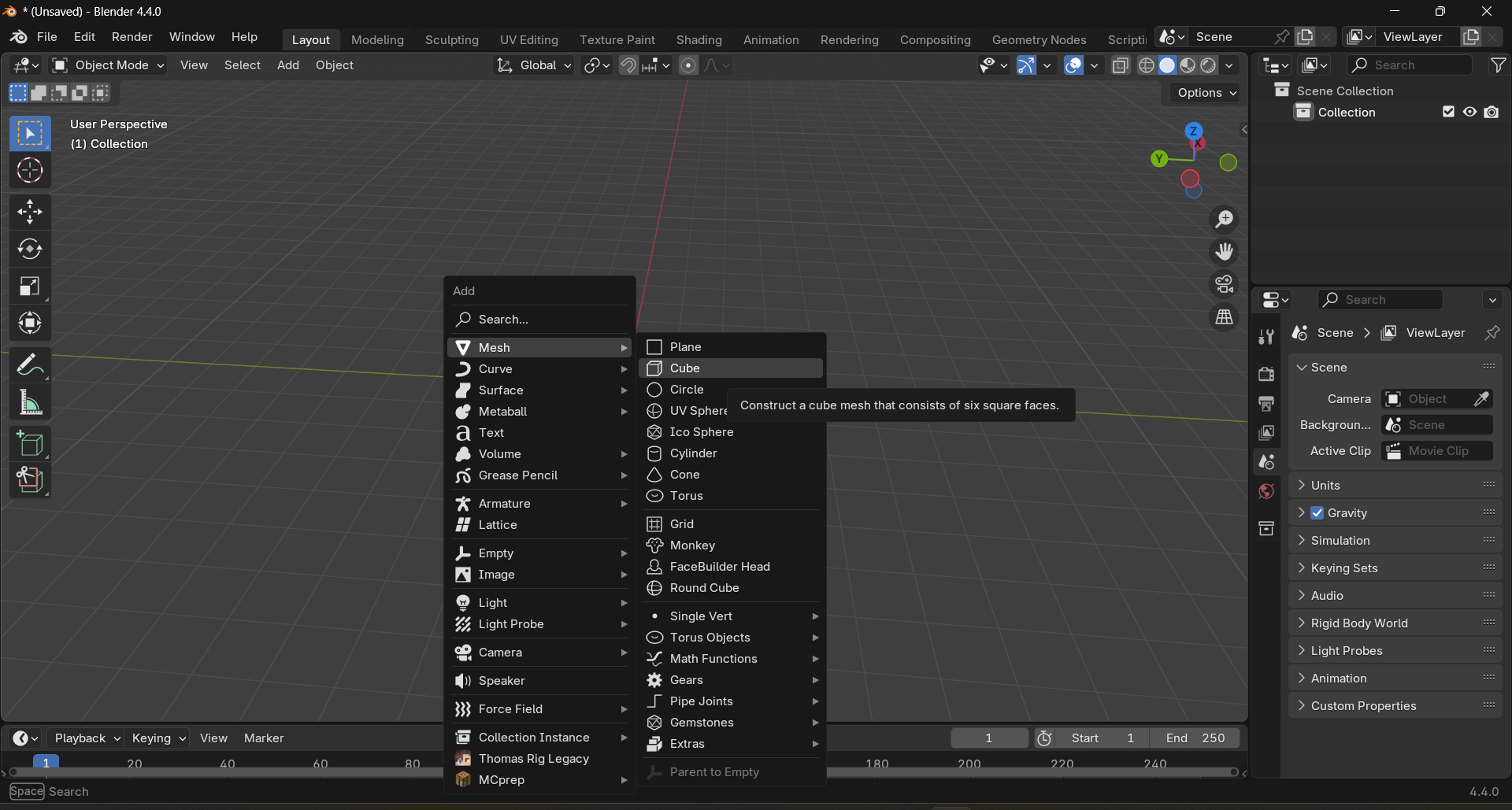The image size is (1512, 810).
Task: Toggle Collection exclude checkbox in outliner
Action: 1448,113
